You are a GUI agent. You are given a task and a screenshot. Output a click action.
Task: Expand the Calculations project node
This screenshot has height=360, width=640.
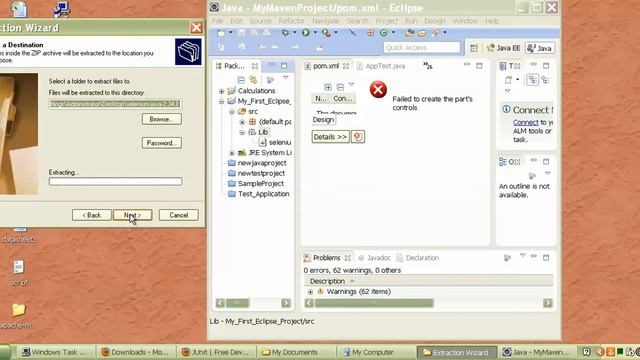coord(222,91)
